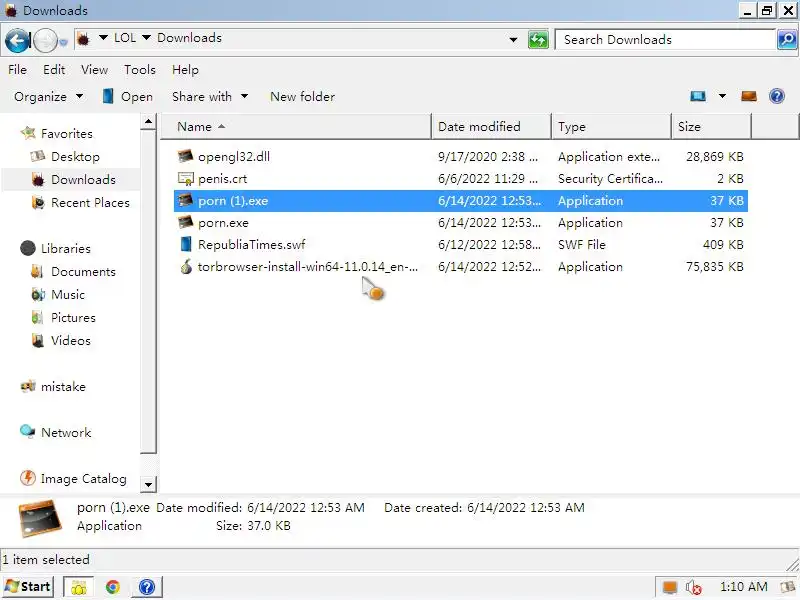Refresh the Downloads folder
This screenshot has height=600, width=800.
tap(538, 40)
